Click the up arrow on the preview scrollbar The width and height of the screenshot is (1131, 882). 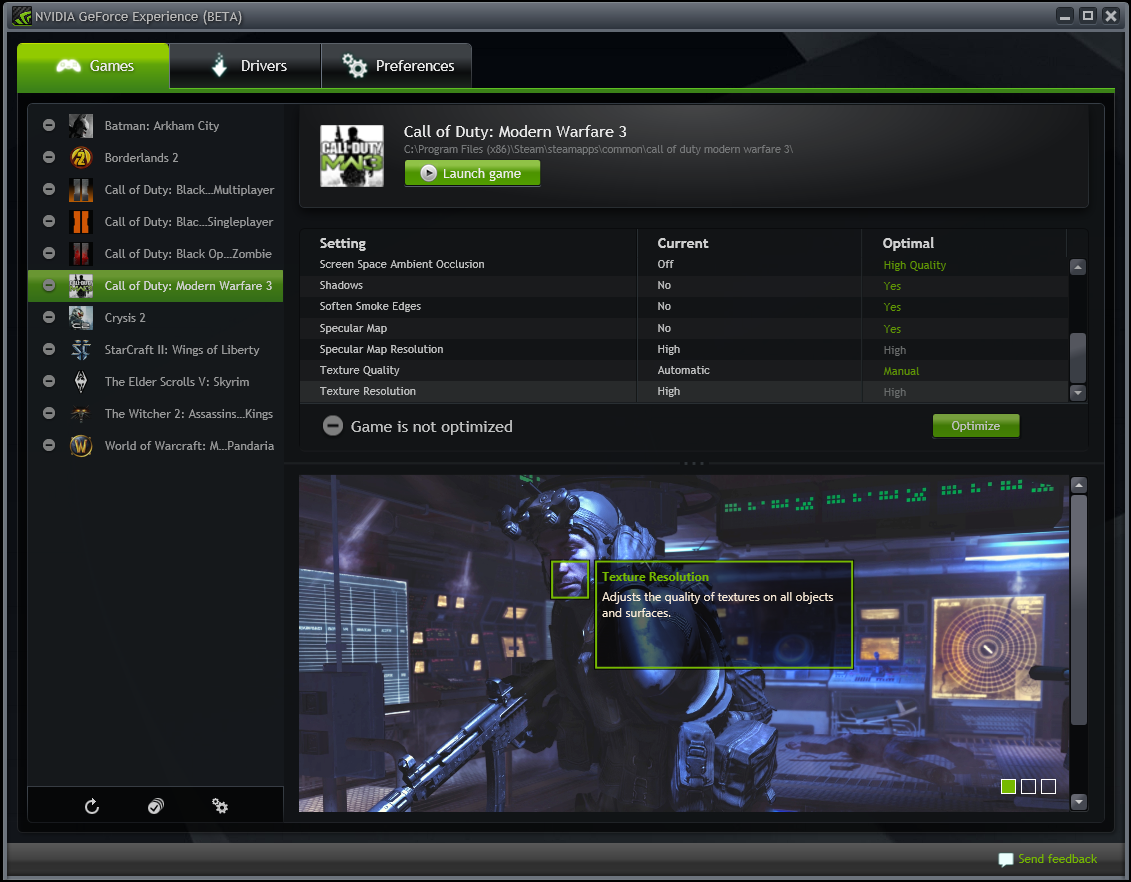[1079, 483]
